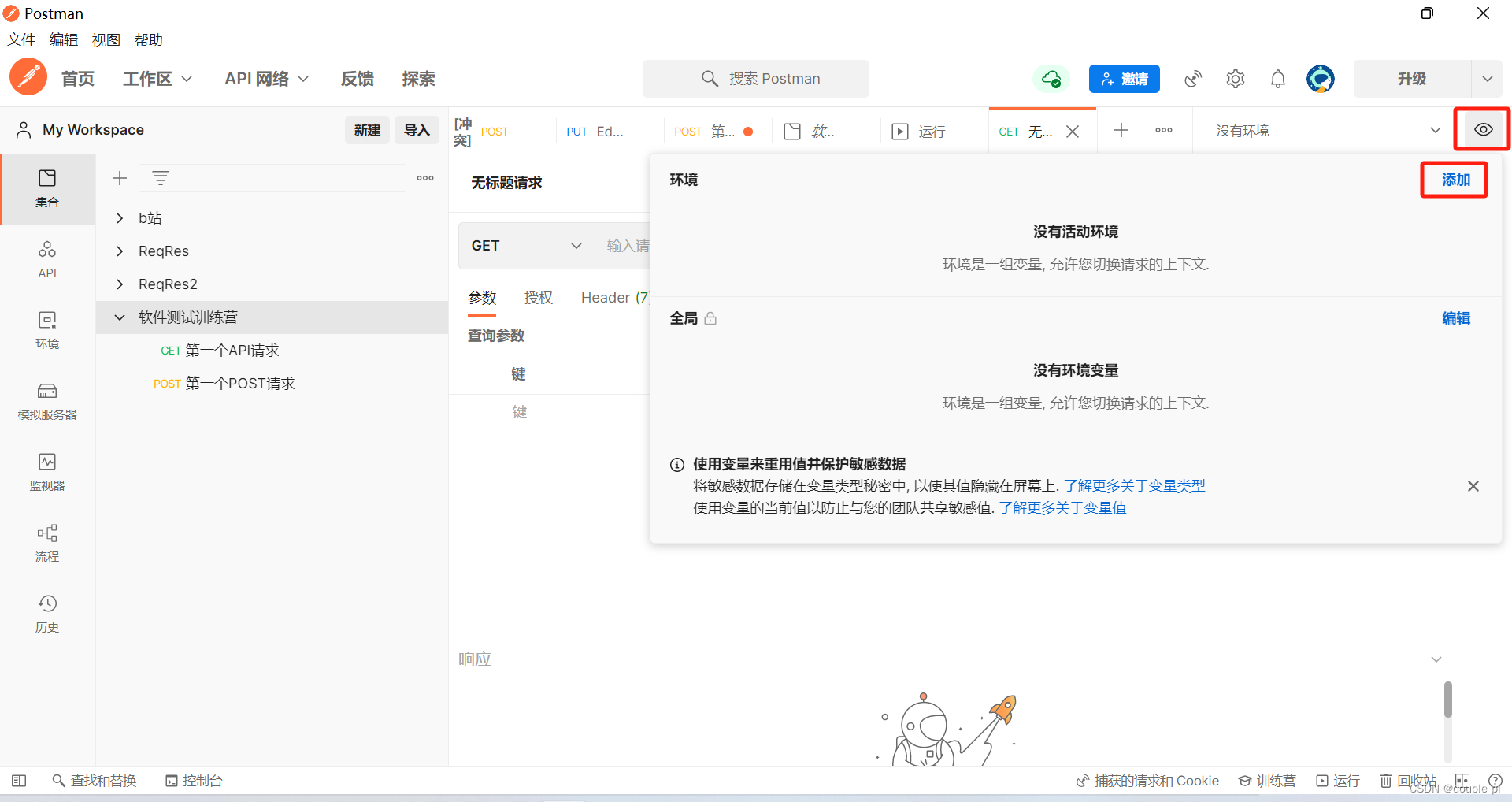1512x802 pixels.
Task: Click the 新建 button
Action: (x=367, y=130)
